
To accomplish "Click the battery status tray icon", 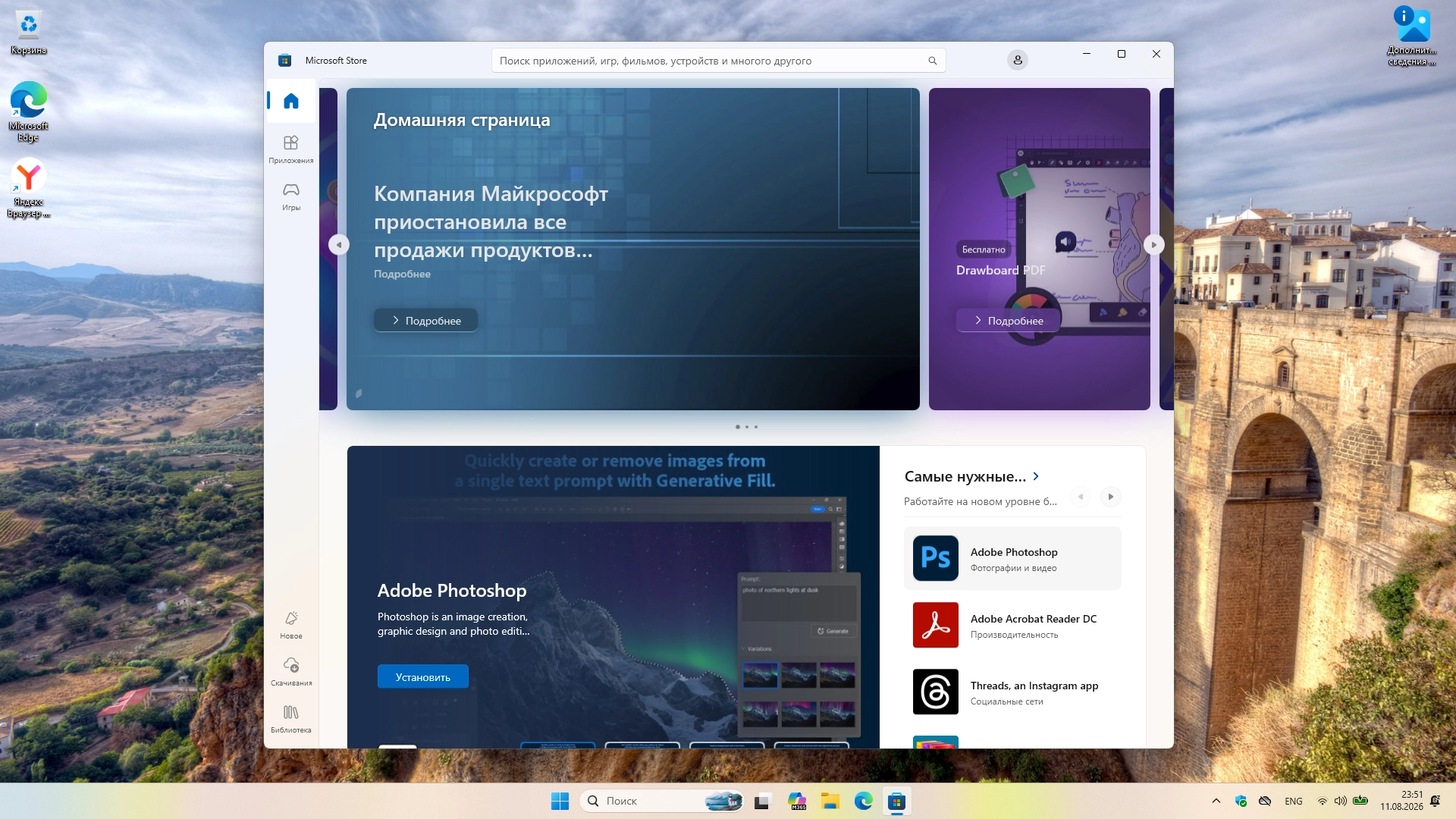I will pyautogui.click(x=1360, y=801).
